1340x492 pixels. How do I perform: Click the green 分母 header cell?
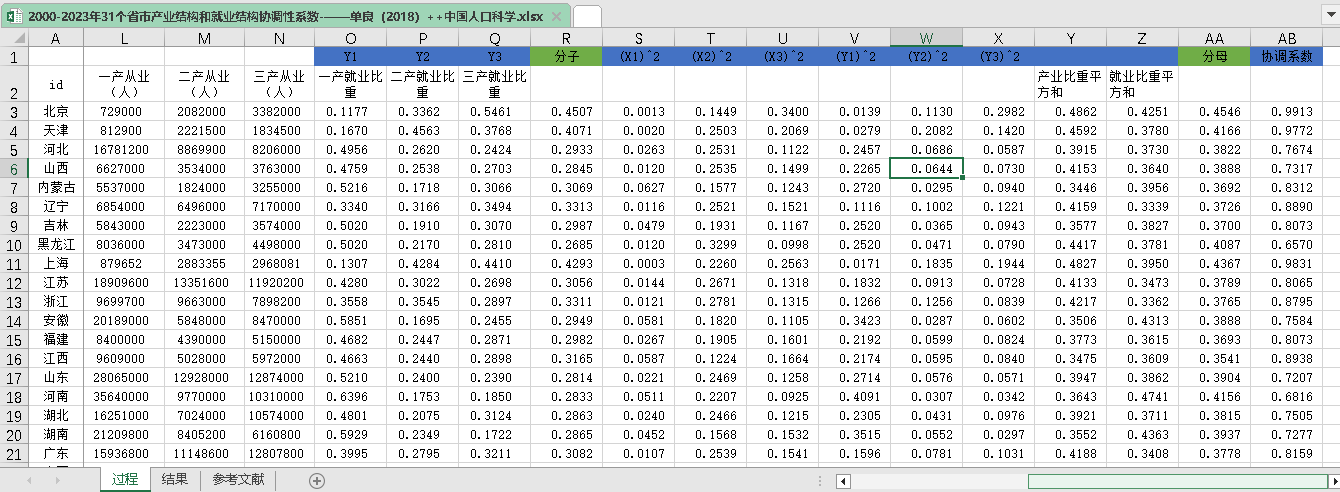pyautogui.click(x=1215, y=57)
